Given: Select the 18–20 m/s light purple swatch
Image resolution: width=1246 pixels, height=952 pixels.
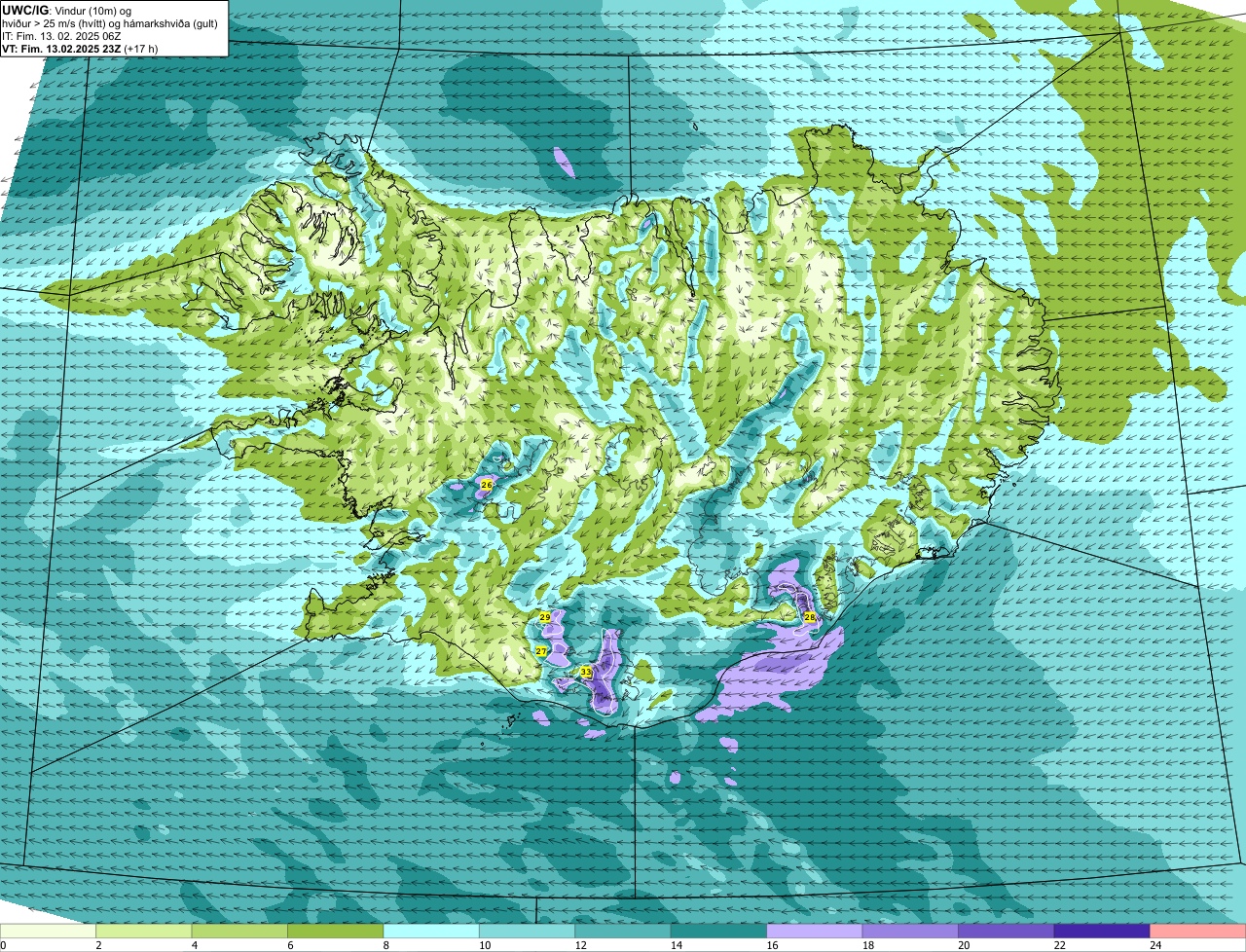Looking at the screenshot, I should 910,932.
